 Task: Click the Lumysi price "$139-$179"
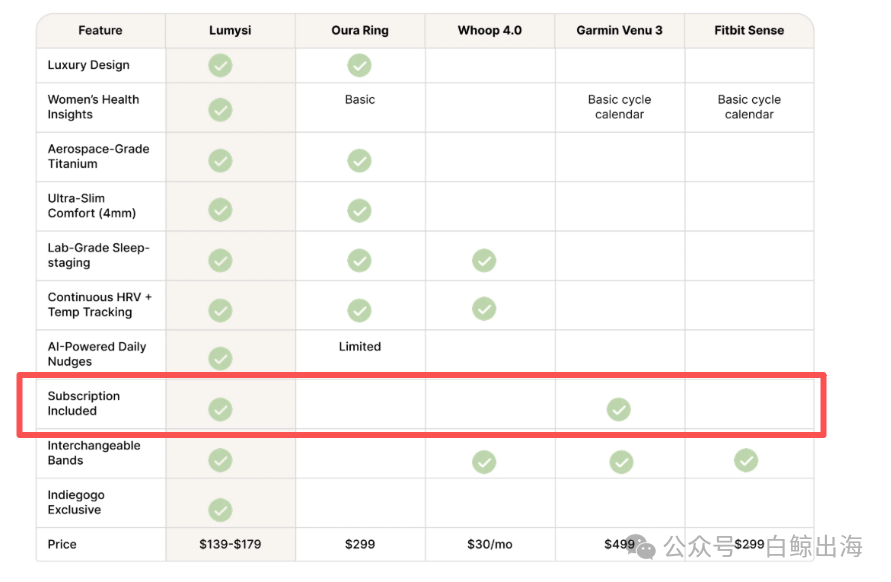tap(230, 544)
